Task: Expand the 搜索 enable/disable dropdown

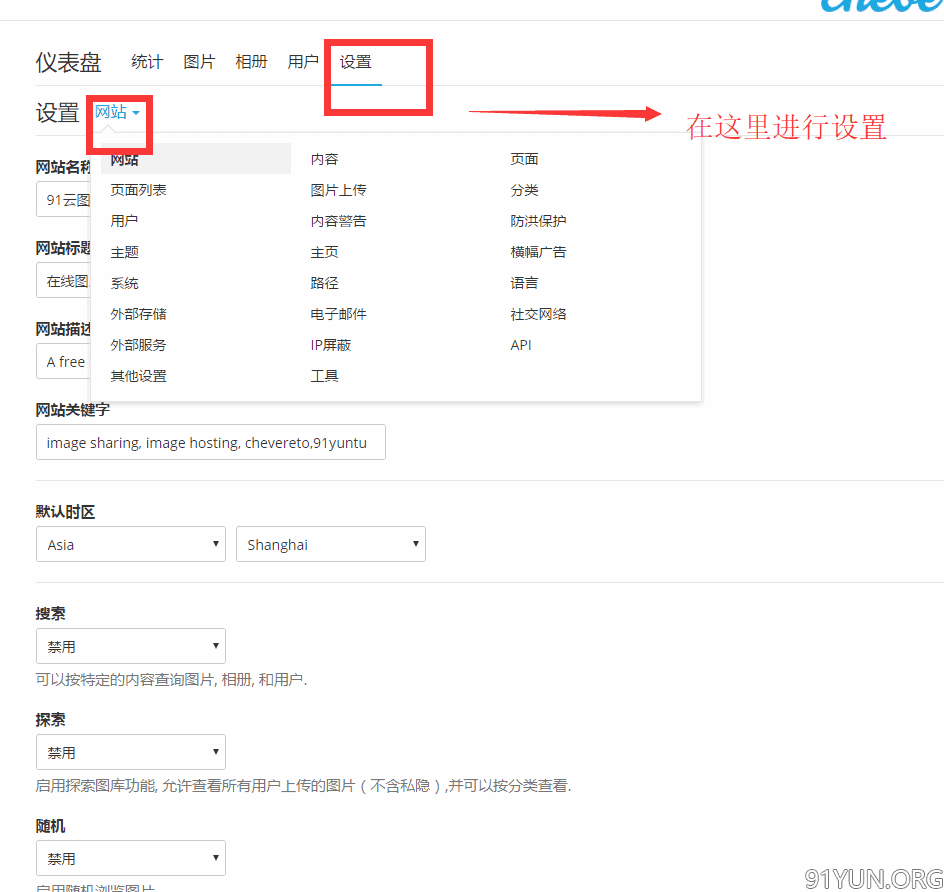Action: pos(131,647)
